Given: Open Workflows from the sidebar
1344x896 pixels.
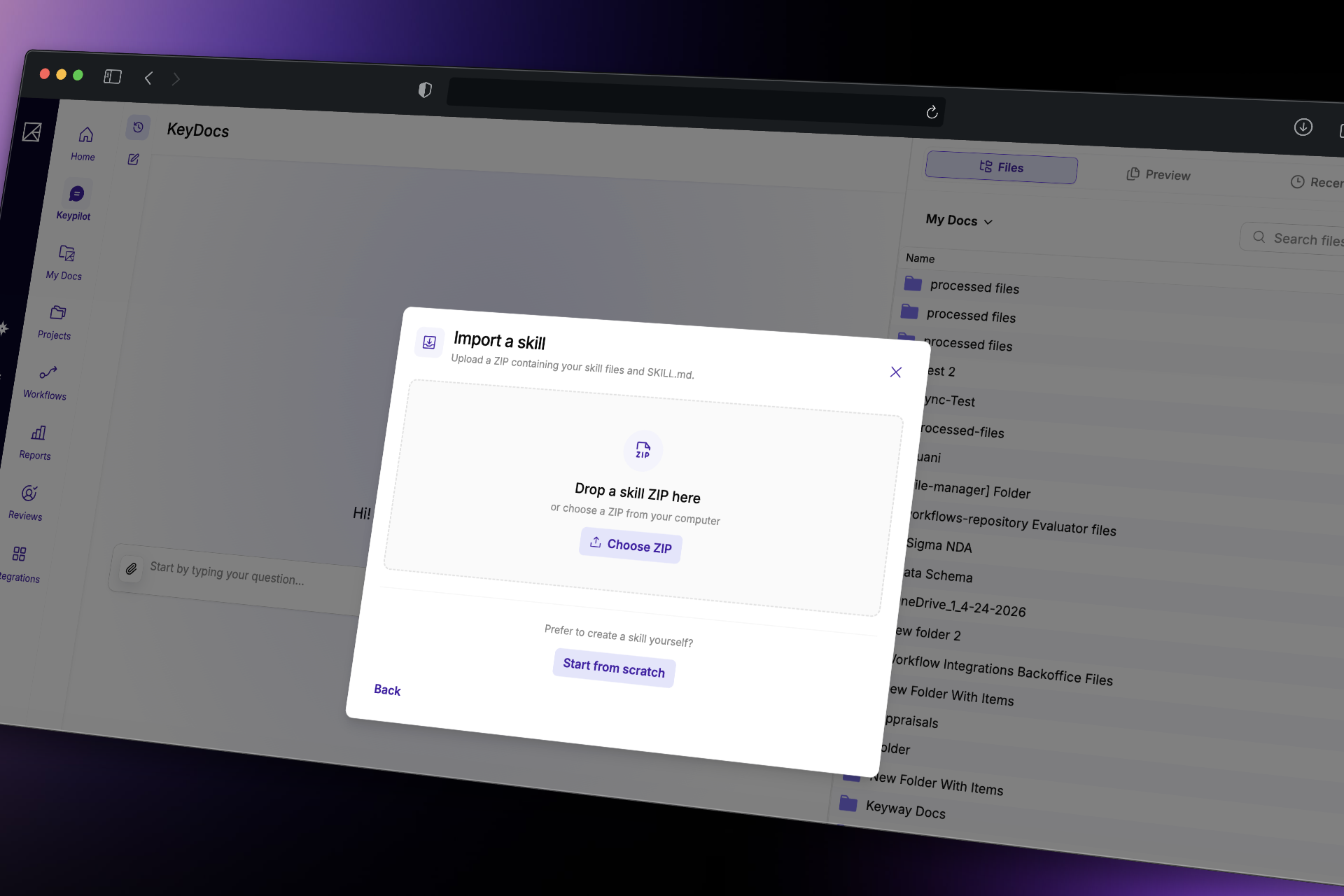Looking at the screenshot, I should (46, 382).
